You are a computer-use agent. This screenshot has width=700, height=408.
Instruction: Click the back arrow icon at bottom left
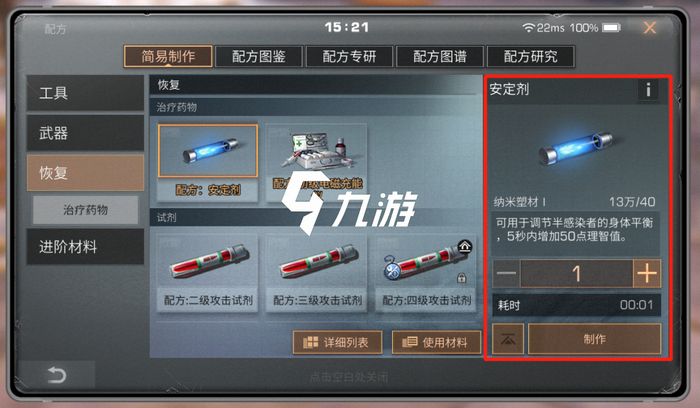[x=56, y=375]
